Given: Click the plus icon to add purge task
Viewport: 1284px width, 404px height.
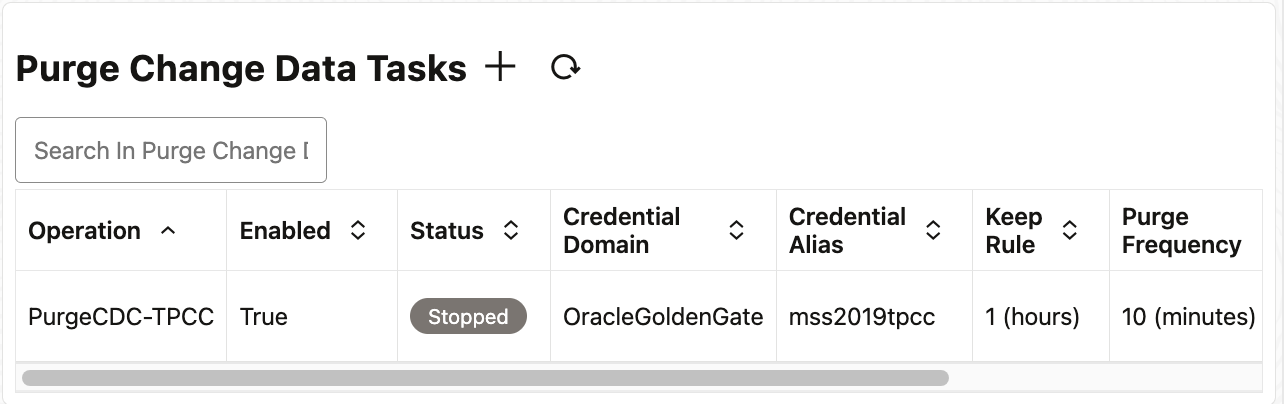Looking at the screenshot, I should point(500,68).
